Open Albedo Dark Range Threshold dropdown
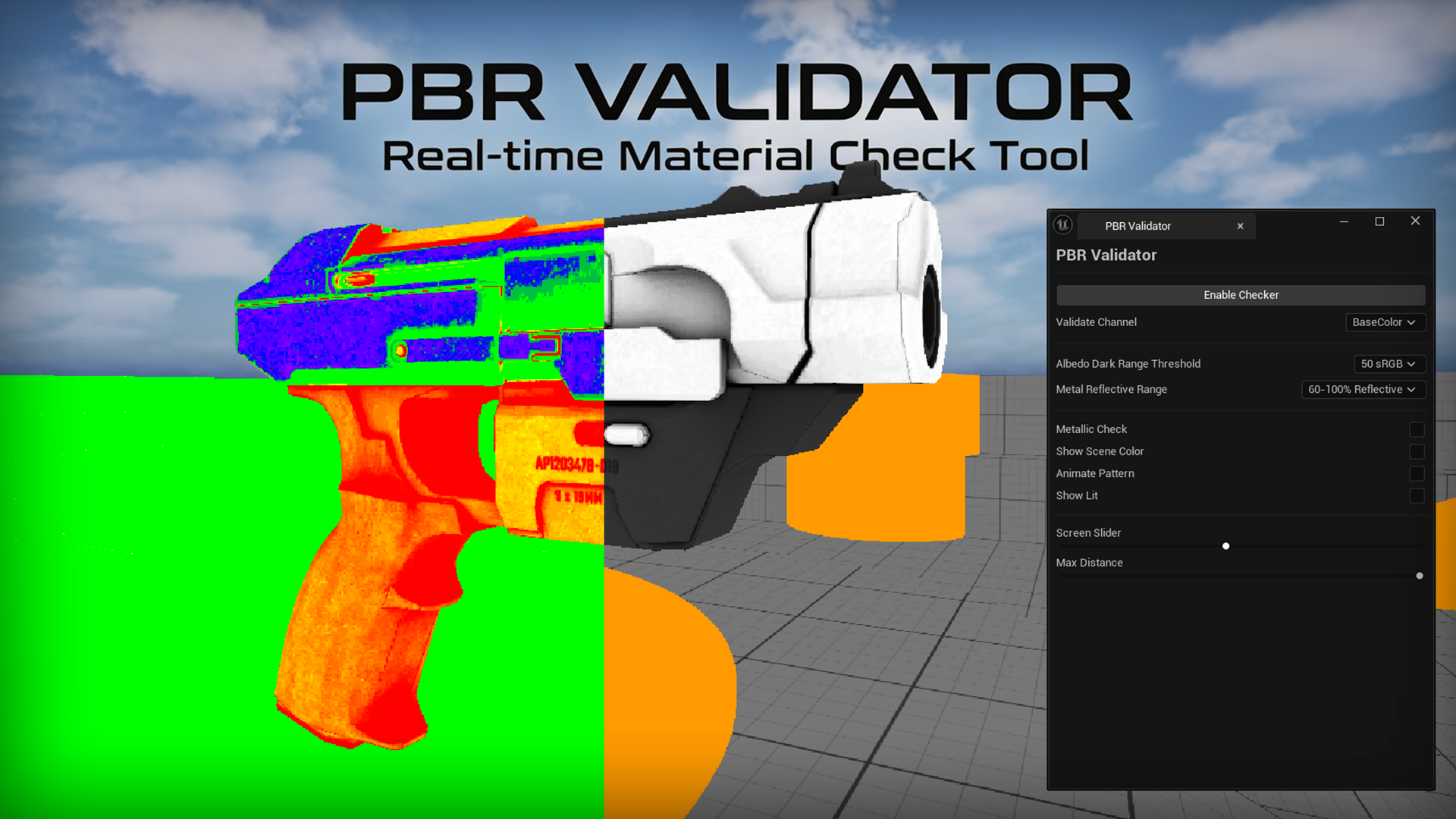Viewport: 1456px width, 819px height. tap(1389, 364)
